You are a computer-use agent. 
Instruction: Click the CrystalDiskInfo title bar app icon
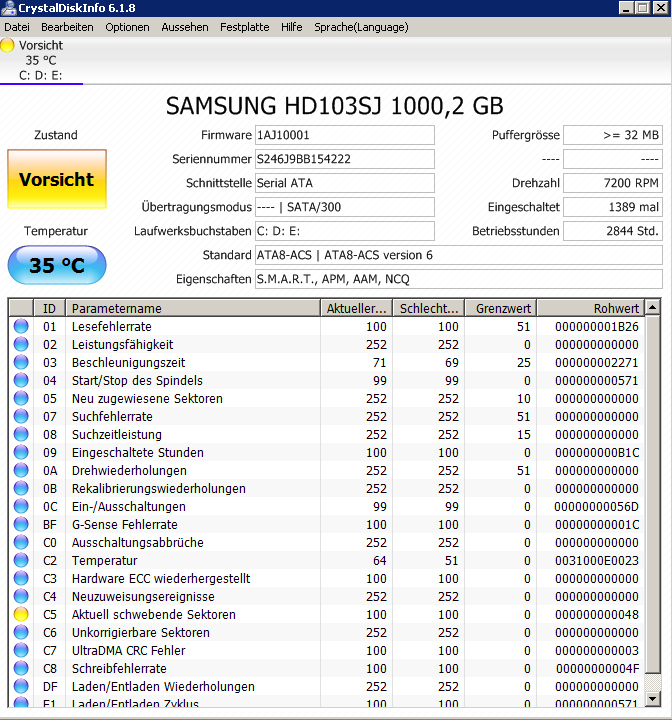(x=8, y=8)
